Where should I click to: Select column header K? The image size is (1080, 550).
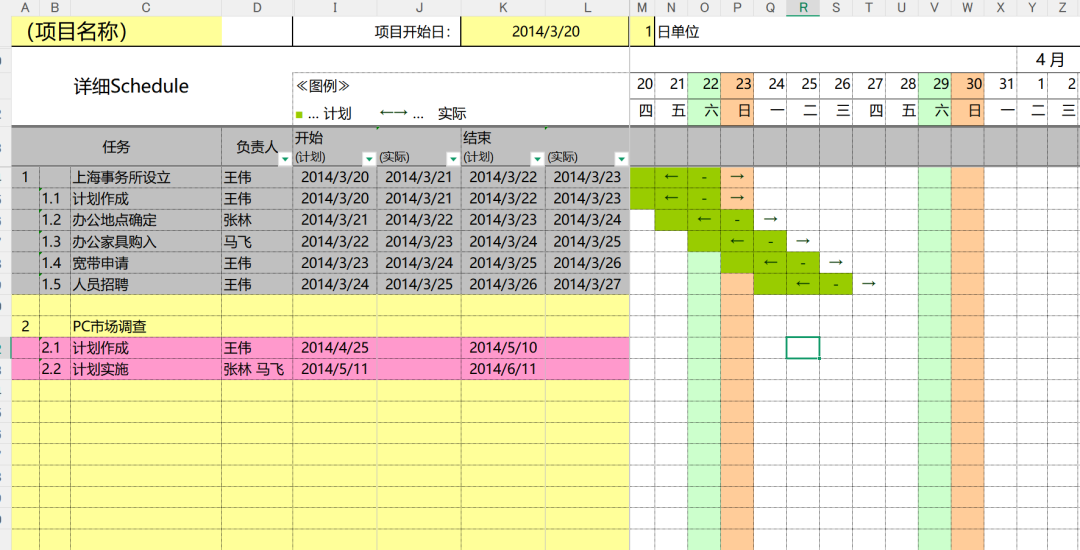(503, 8)
